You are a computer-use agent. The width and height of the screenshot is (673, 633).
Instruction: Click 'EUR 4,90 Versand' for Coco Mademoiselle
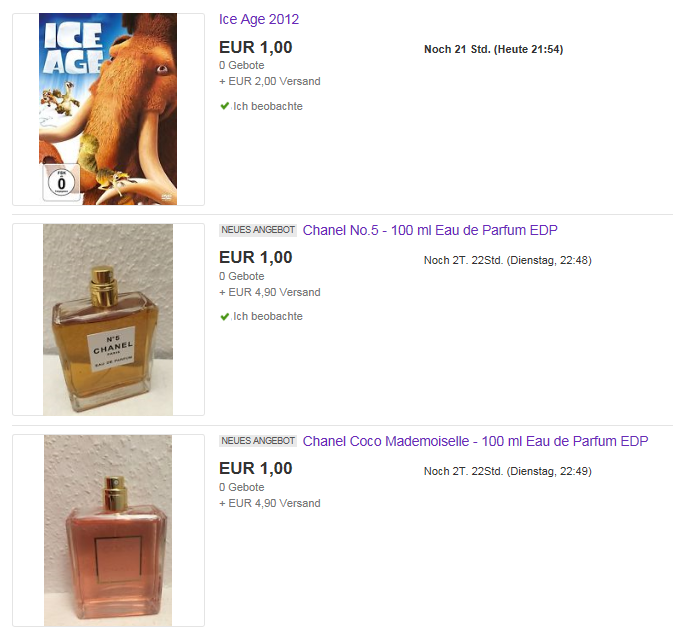point(274,503)
